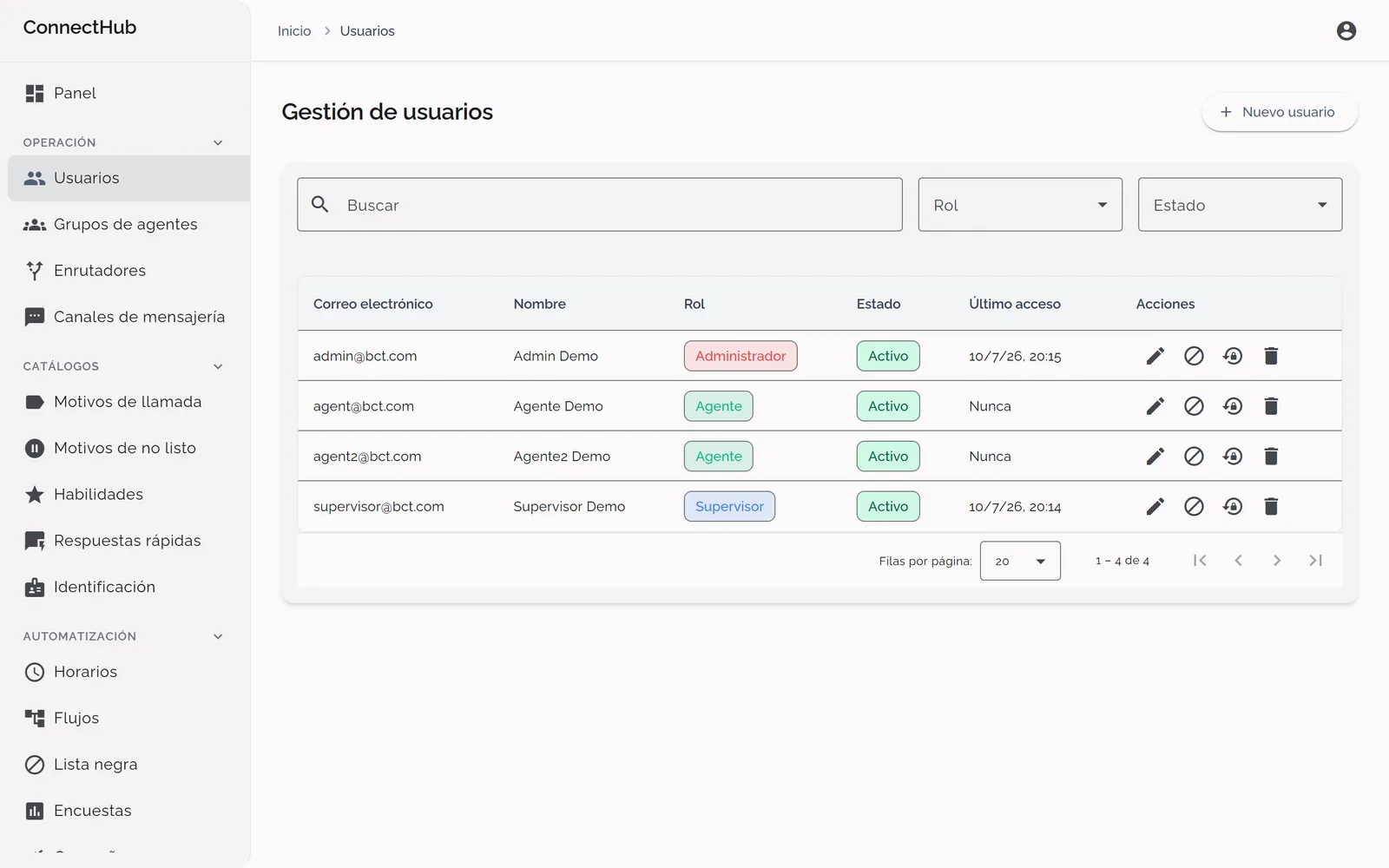Select the supervisor@bct.com email cell
This screenshot has width=1389, height=868.
(379, 507)
